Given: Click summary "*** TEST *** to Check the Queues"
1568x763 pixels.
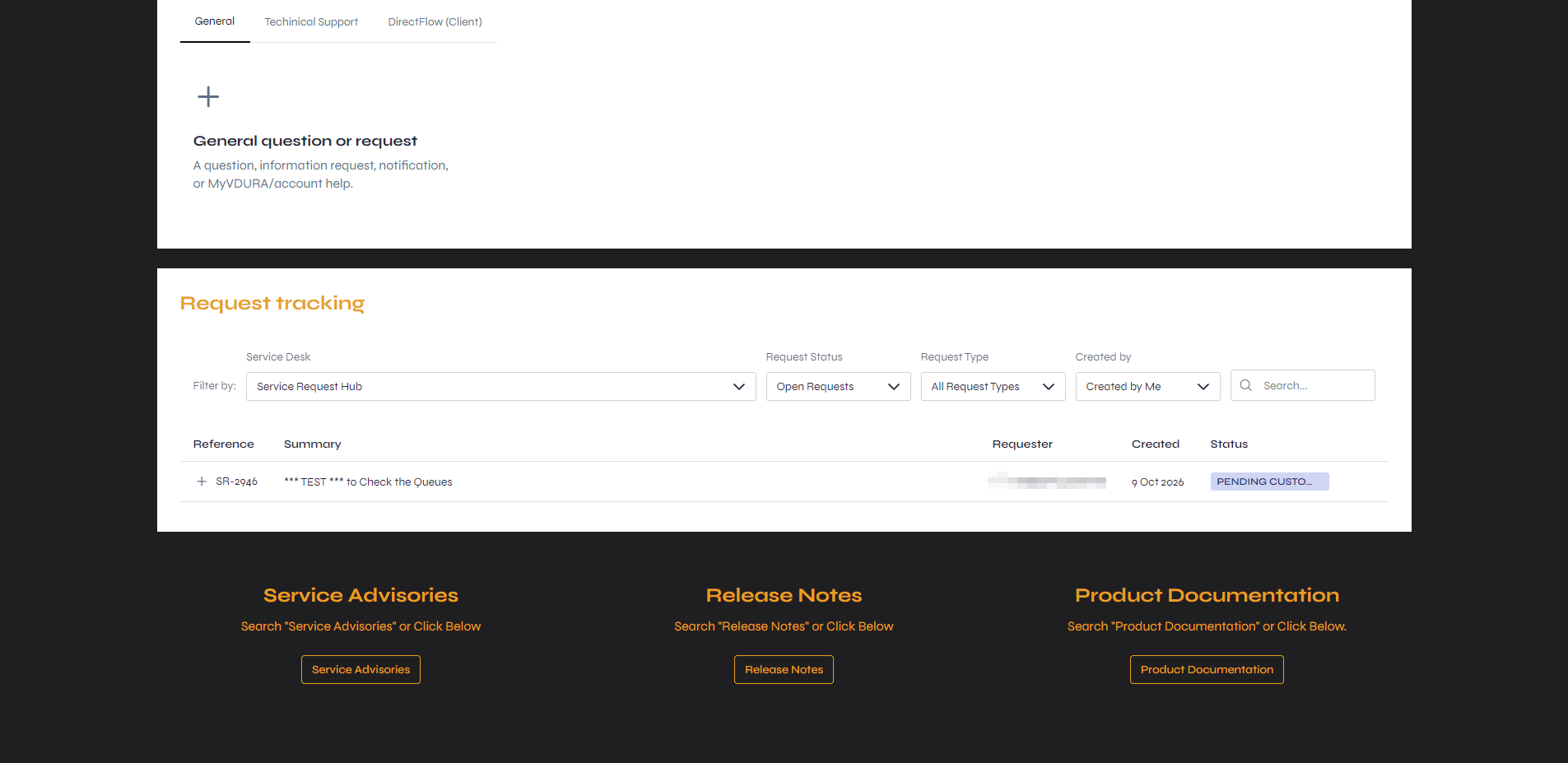Looking at the screenshot, I should 368,482.
